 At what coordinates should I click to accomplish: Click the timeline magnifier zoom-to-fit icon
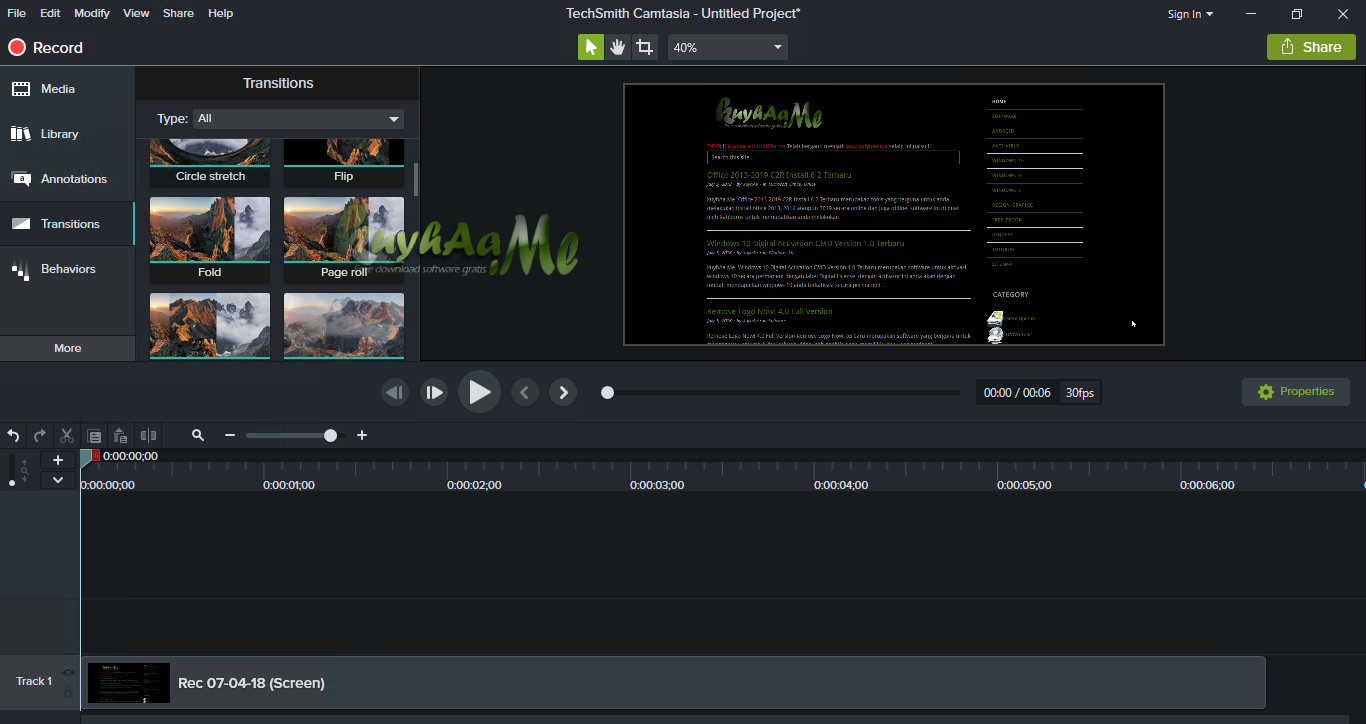point(198,435)
